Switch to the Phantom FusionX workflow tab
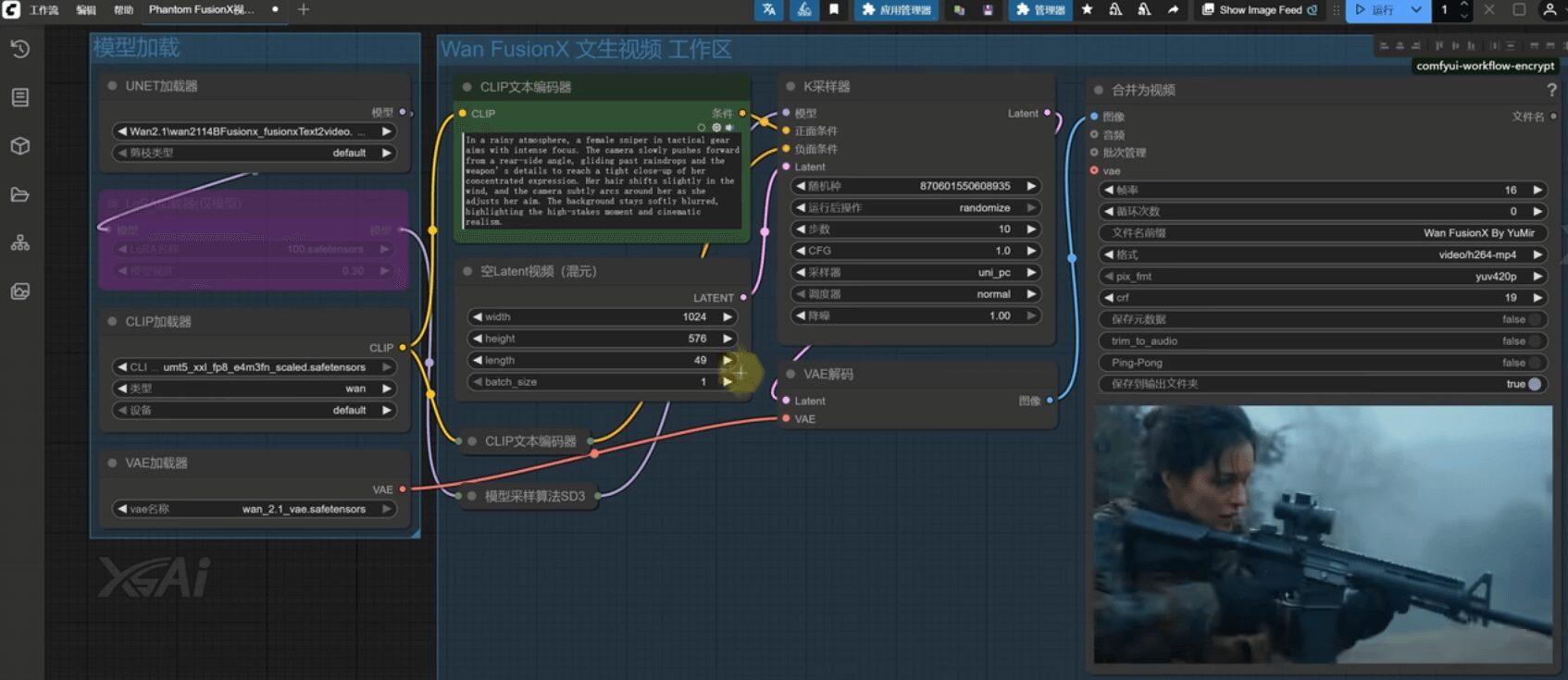 (x=202, y=9)
